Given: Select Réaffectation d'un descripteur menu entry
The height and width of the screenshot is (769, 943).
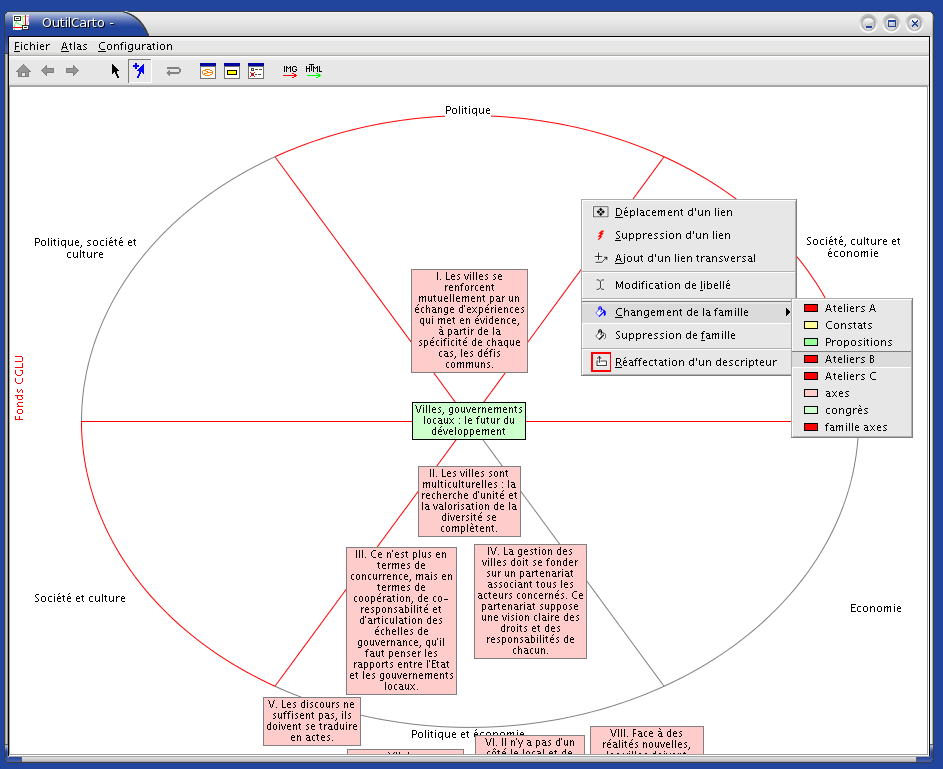Looking at the screenshot, I should pos(695,362).
